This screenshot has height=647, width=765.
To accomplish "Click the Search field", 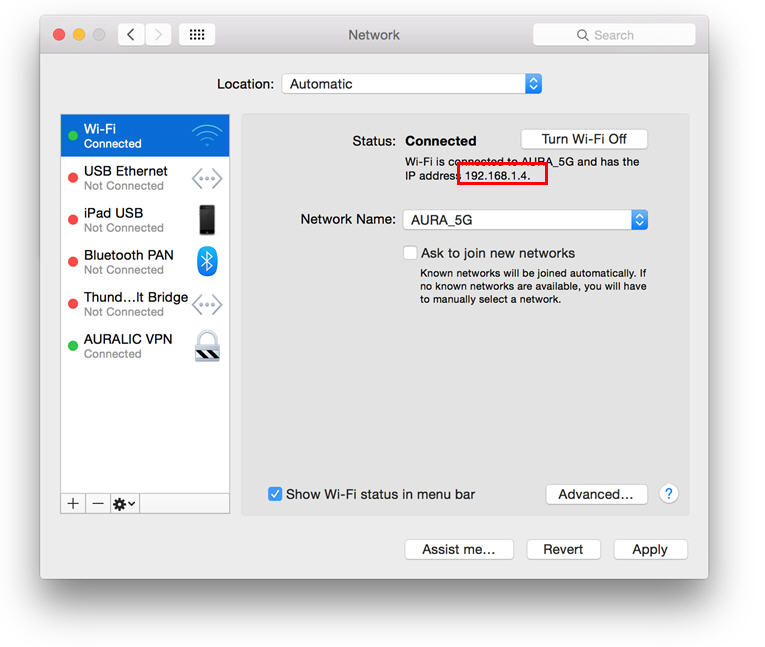I will click(614, 35).
